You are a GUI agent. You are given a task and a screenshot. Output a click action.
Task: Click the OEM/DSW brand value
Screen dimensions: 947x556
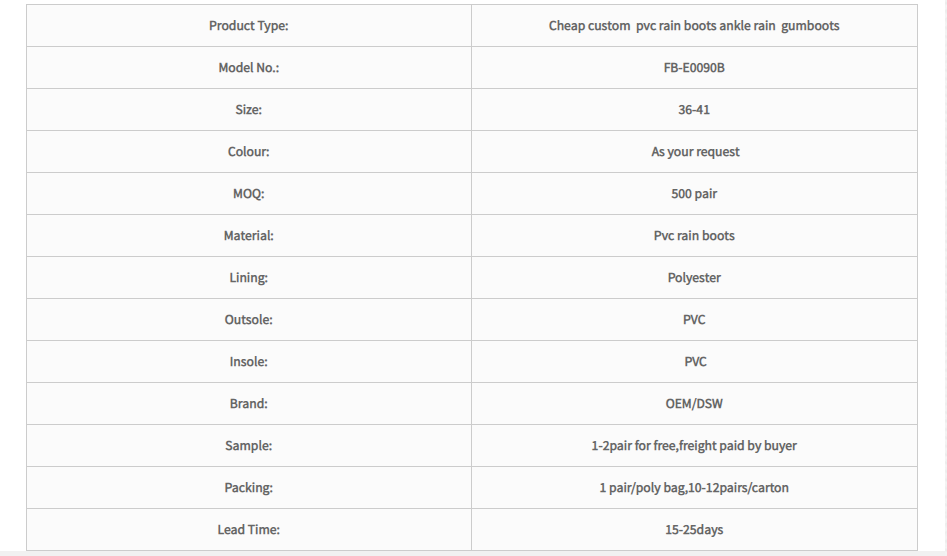click(694, 404)
